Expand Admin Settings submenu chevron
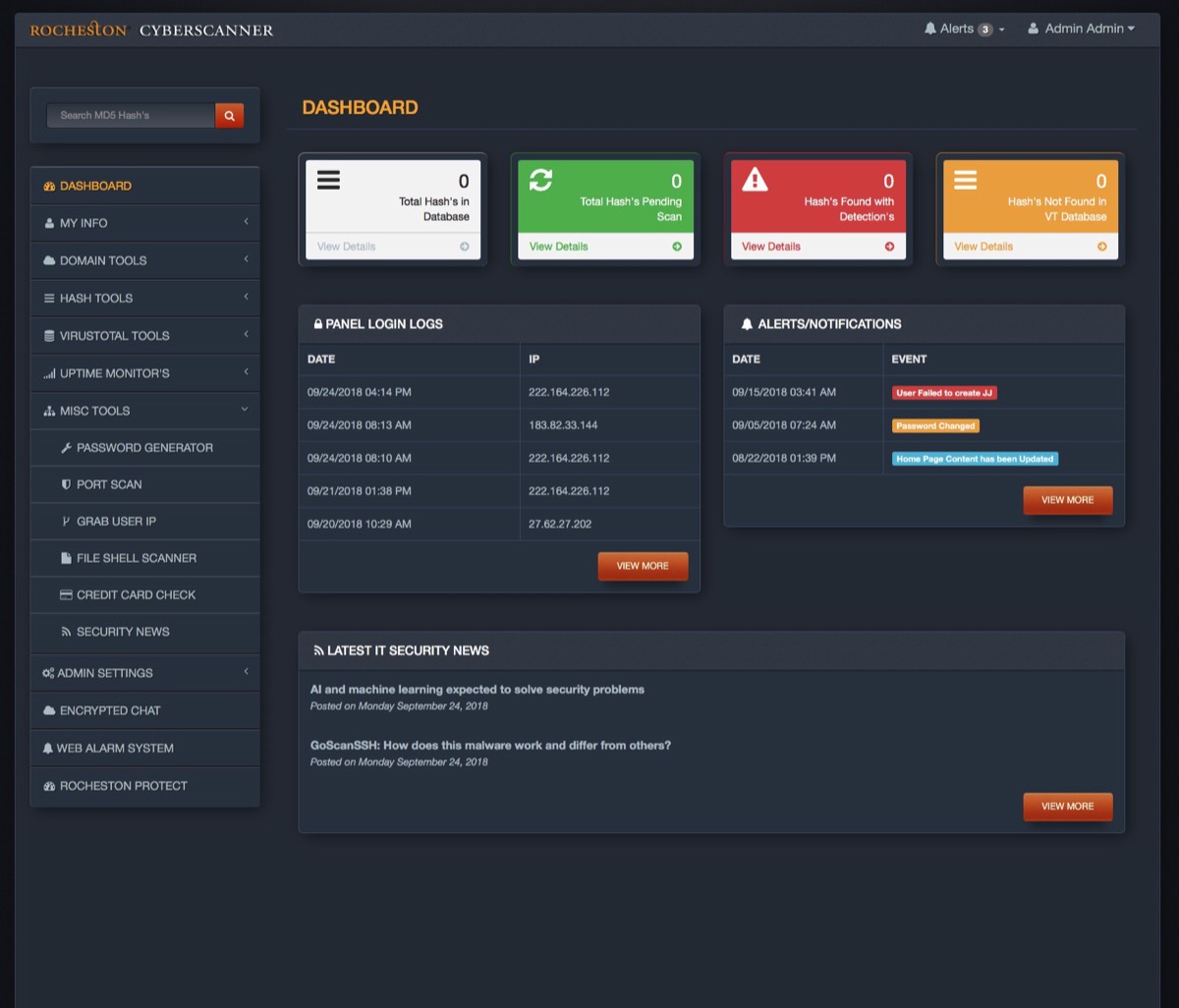1179x1008 pixels. click(246, 672)
